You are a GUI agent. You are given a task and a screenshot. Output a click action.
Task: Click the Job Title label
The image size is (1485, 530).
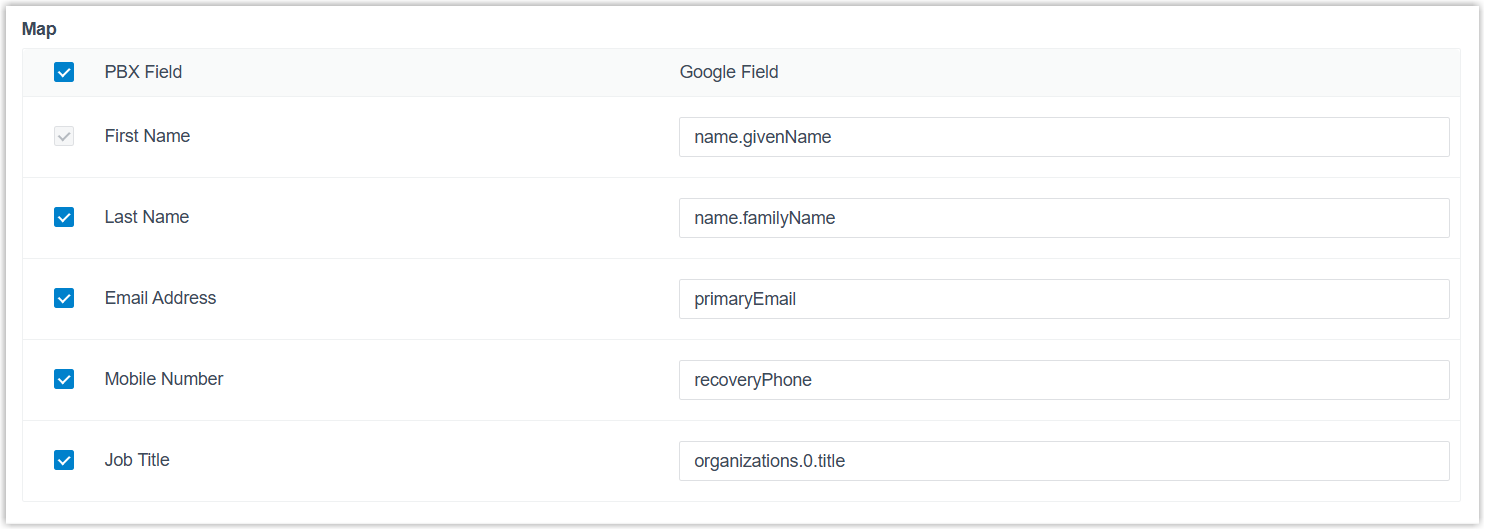[x=137, y=460]
